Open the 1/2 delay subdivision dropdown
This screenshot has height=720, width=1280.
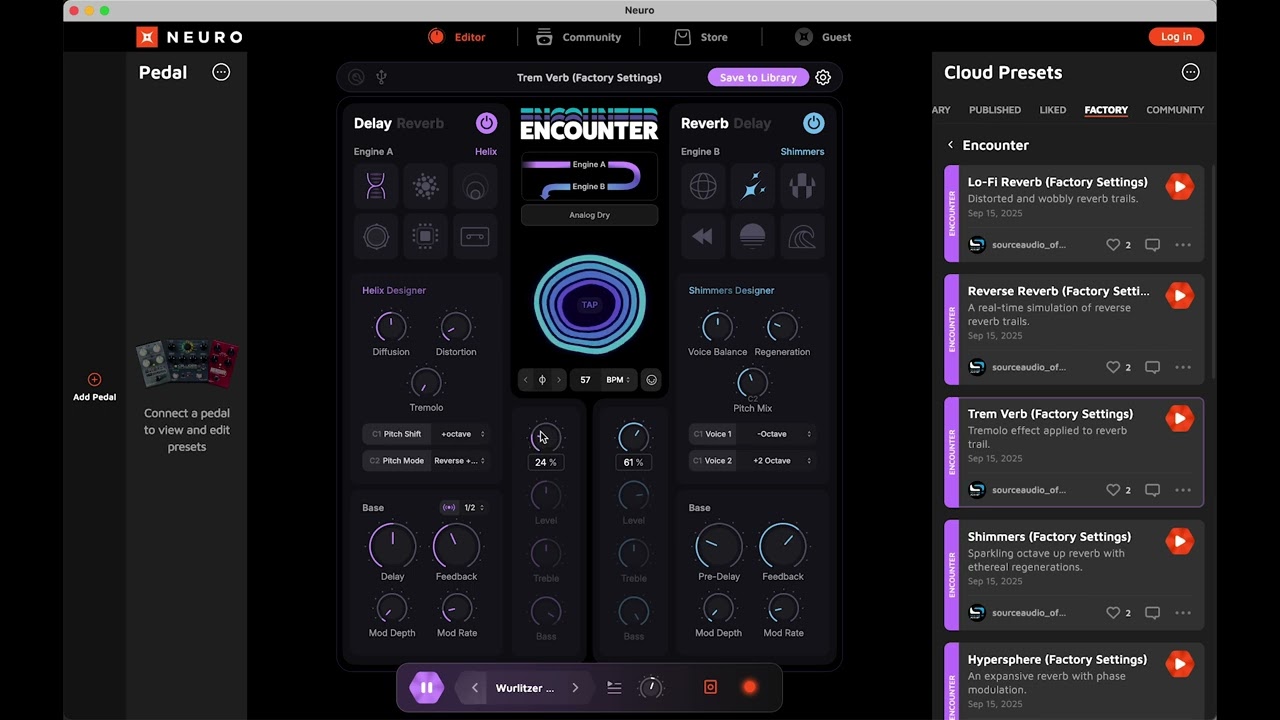[x=474, y=508]
